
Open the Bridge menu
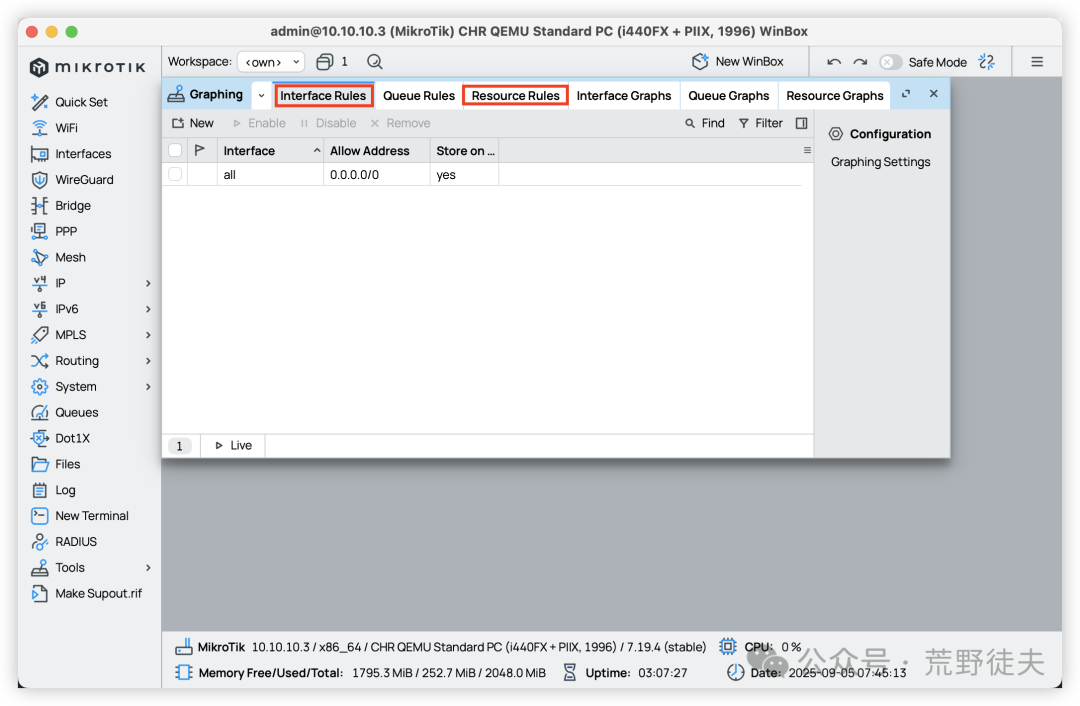pos(61,205)
